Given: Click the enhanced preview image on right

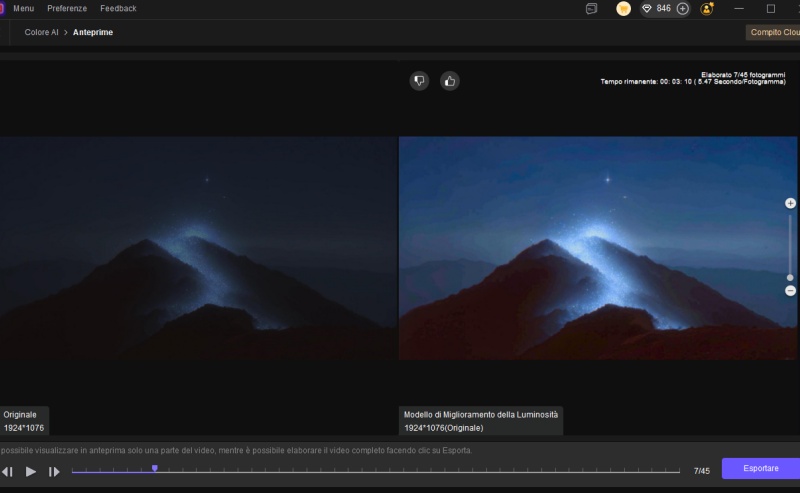Looking at the screenshot, I should point(598,248).
